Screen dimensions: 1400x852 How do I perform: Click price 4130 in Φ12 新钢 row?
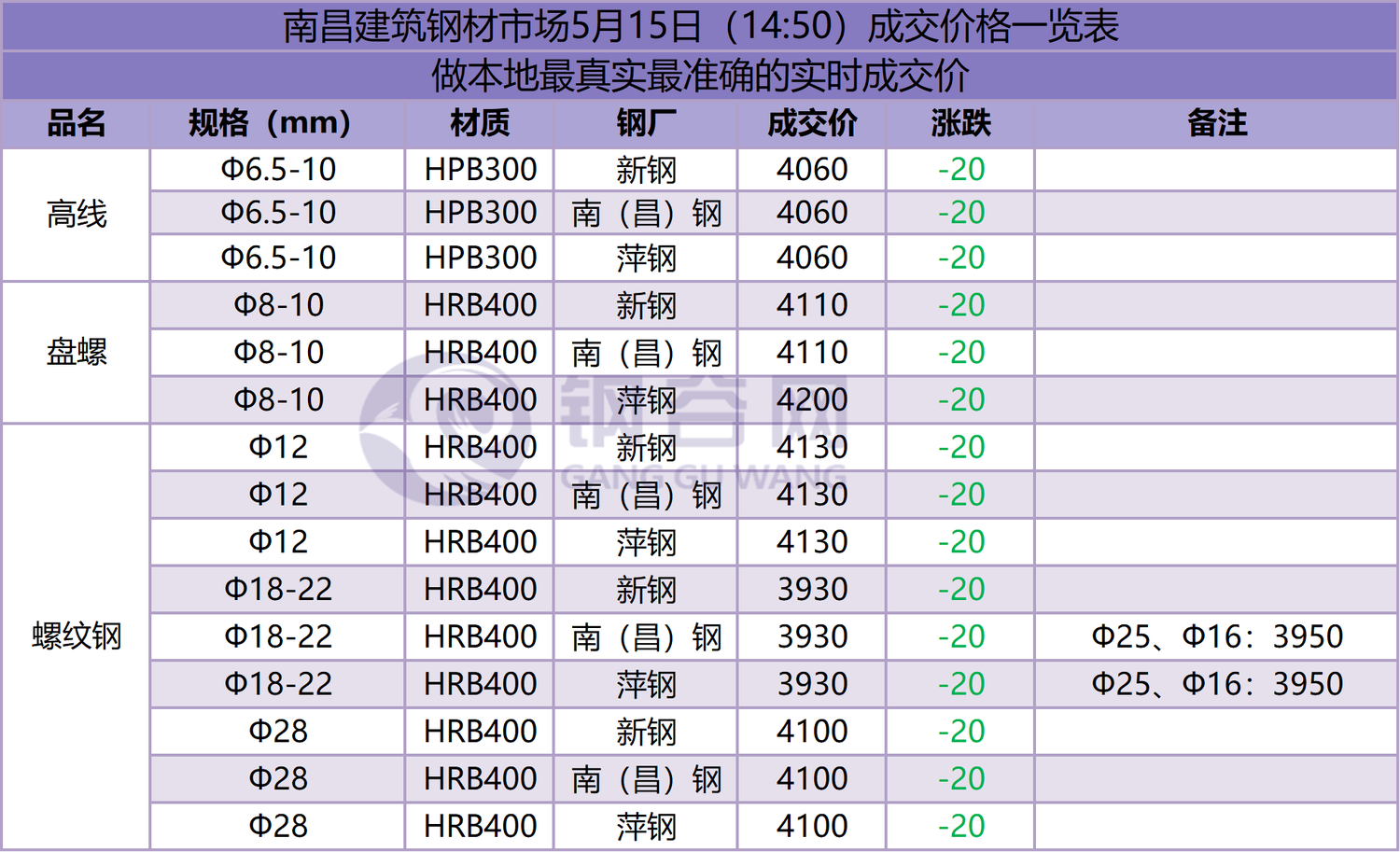[x=812, y=447]
